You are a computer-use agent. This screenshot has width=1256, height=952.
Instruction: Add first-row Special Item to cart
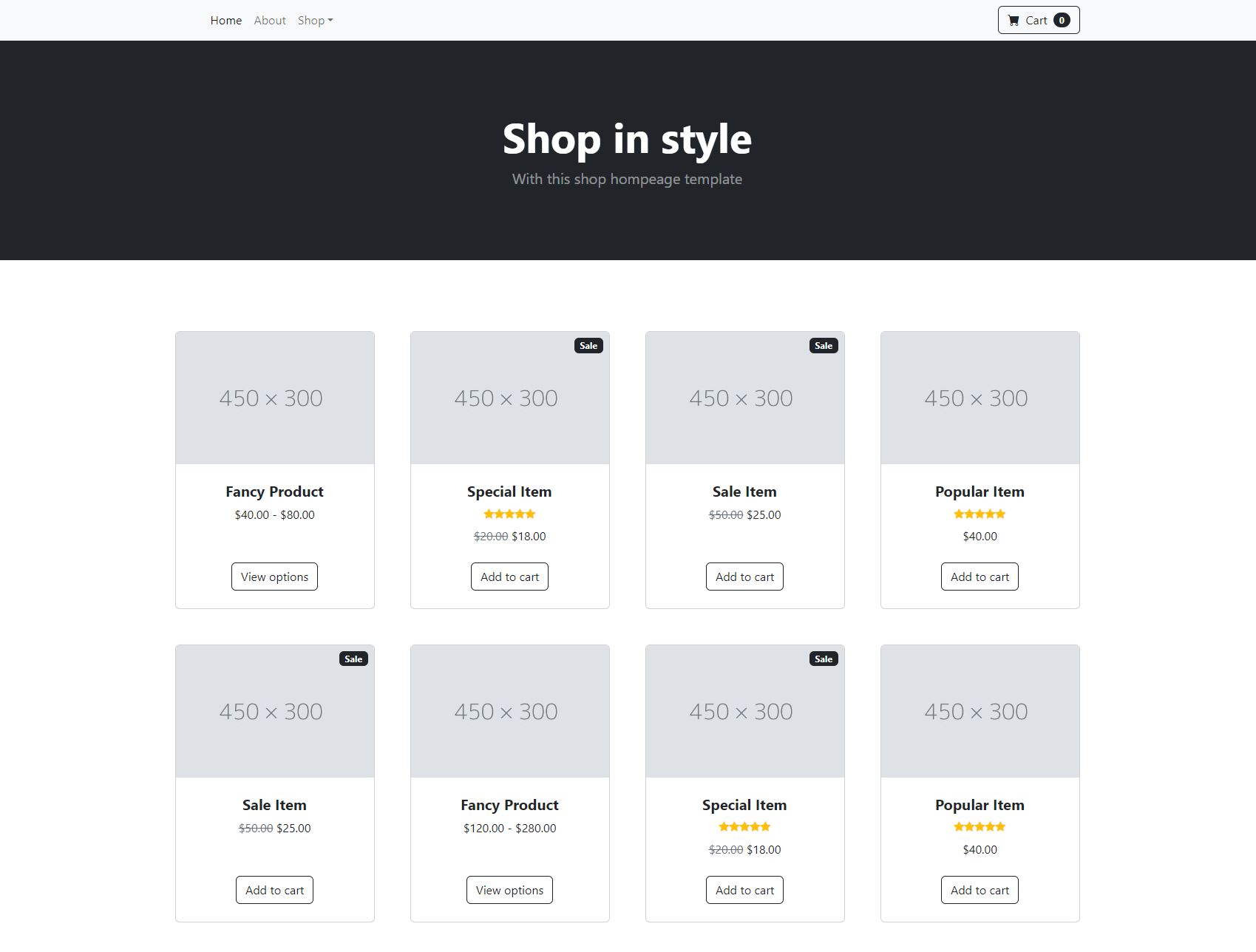click(x=509, y=577)
